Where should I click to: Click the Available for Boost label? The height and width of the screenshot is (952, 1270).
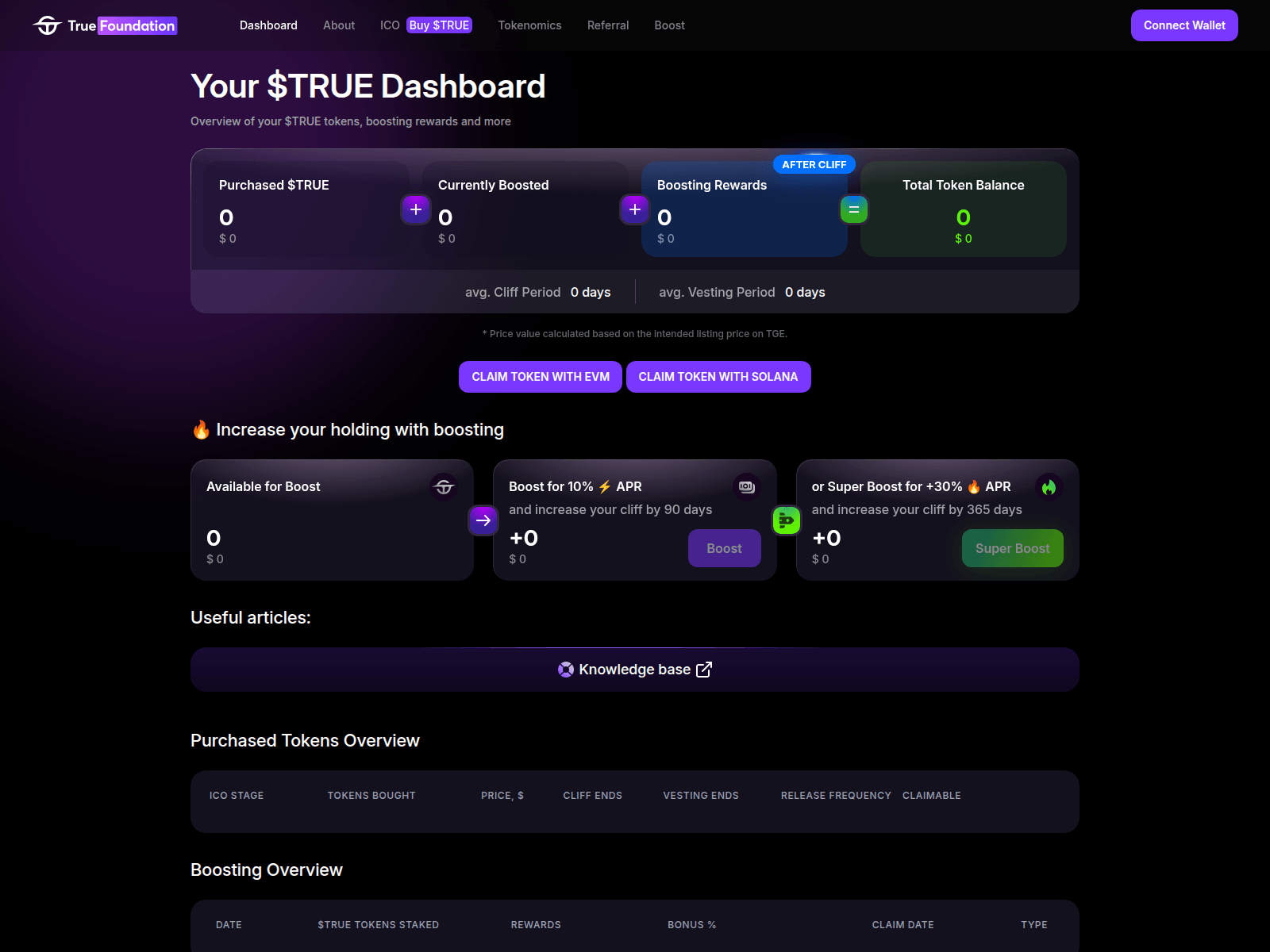pos(264,486)
